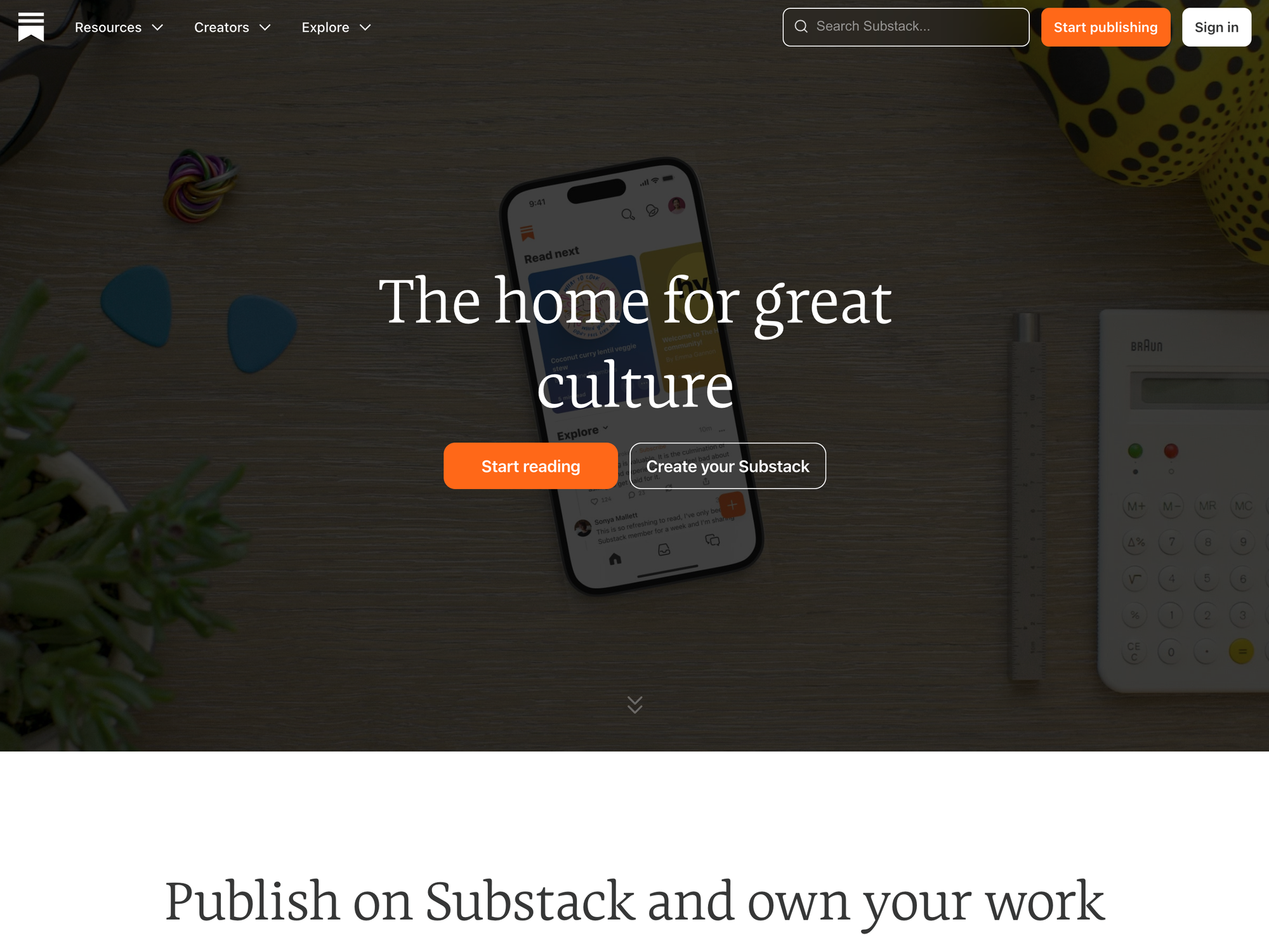The height and width of the screenshot is (952, 1269).
Task: Click the Start reading button
Action: pos(530,465)
